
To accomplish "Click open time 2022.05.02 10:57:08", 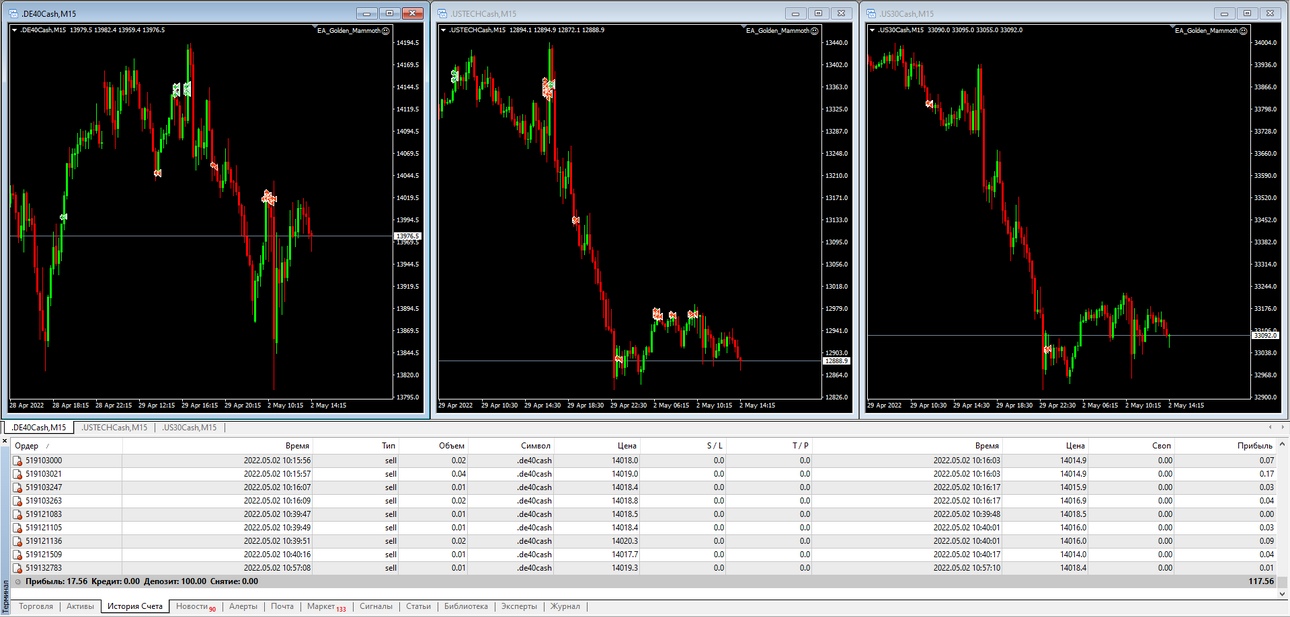I will click(277, 568).
